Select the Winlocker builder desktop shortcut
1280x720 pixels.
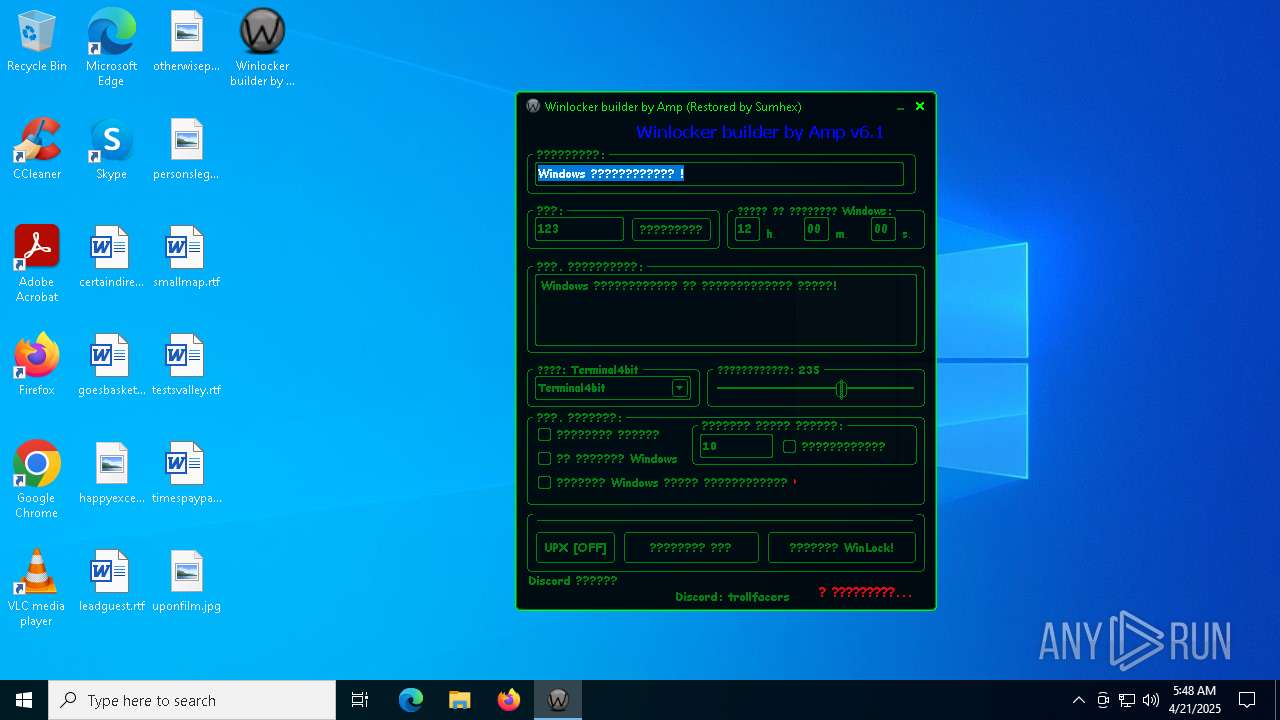(x=262, y=48)
